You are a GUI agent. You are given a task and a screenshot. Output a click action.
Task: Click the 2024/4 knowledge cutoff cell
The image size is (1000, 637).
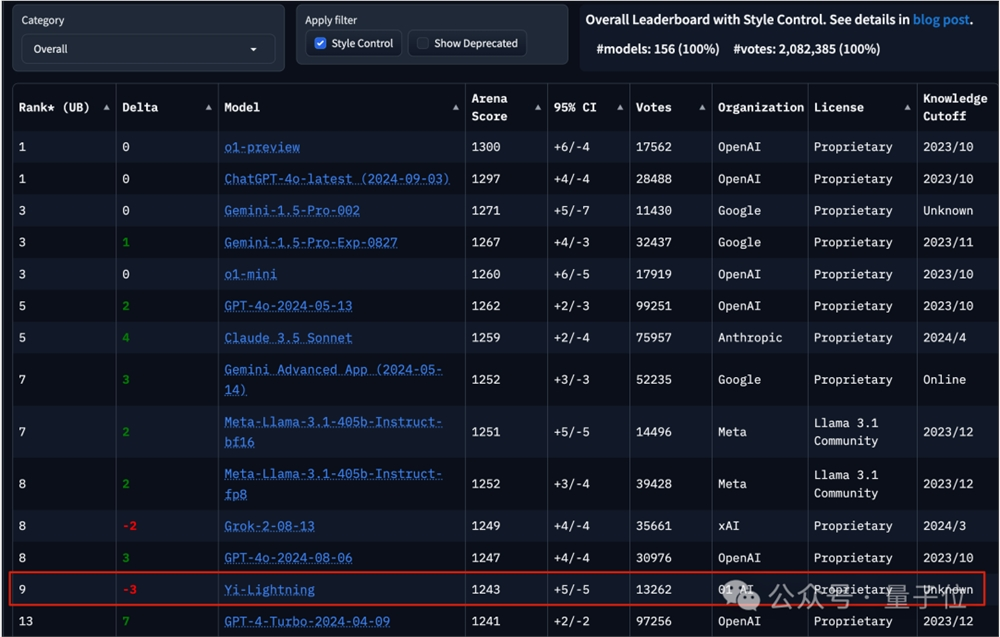click(945, 338)
